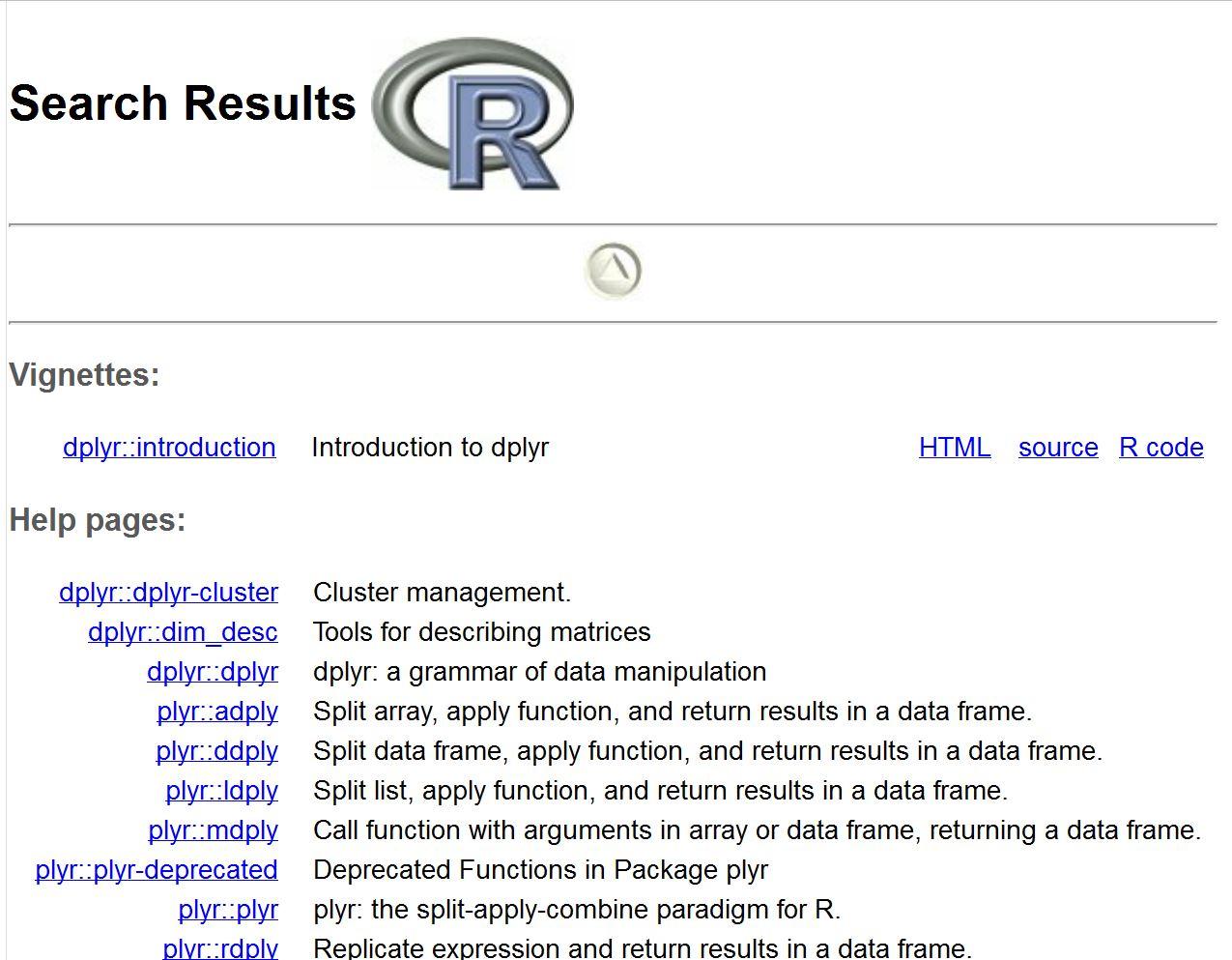Open the dplyr::dim_desc help page

click(183, 632)
